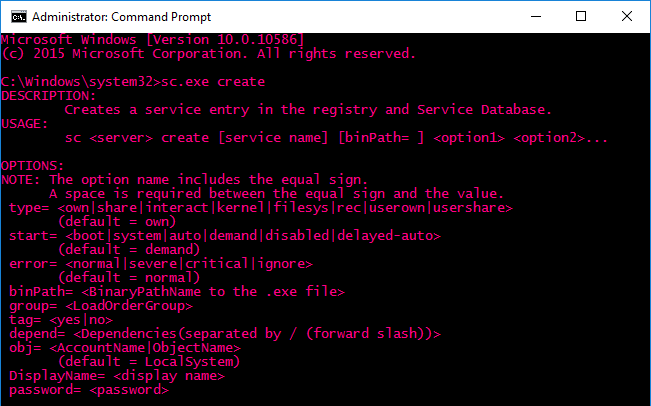Click the 'depend=' dependencies line

[x=225, y=334]
